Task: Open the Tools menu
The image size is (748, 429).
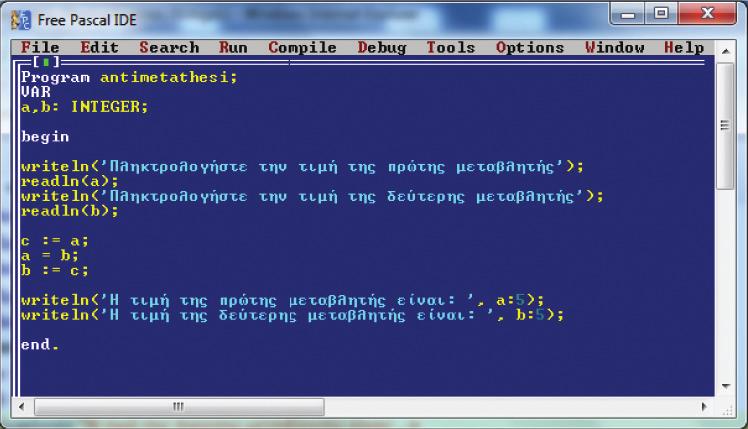Action: [451, 47]
